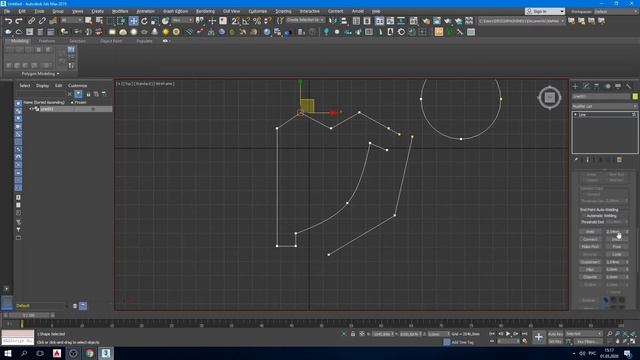Open the Graph Editors menu

[176, 11]
